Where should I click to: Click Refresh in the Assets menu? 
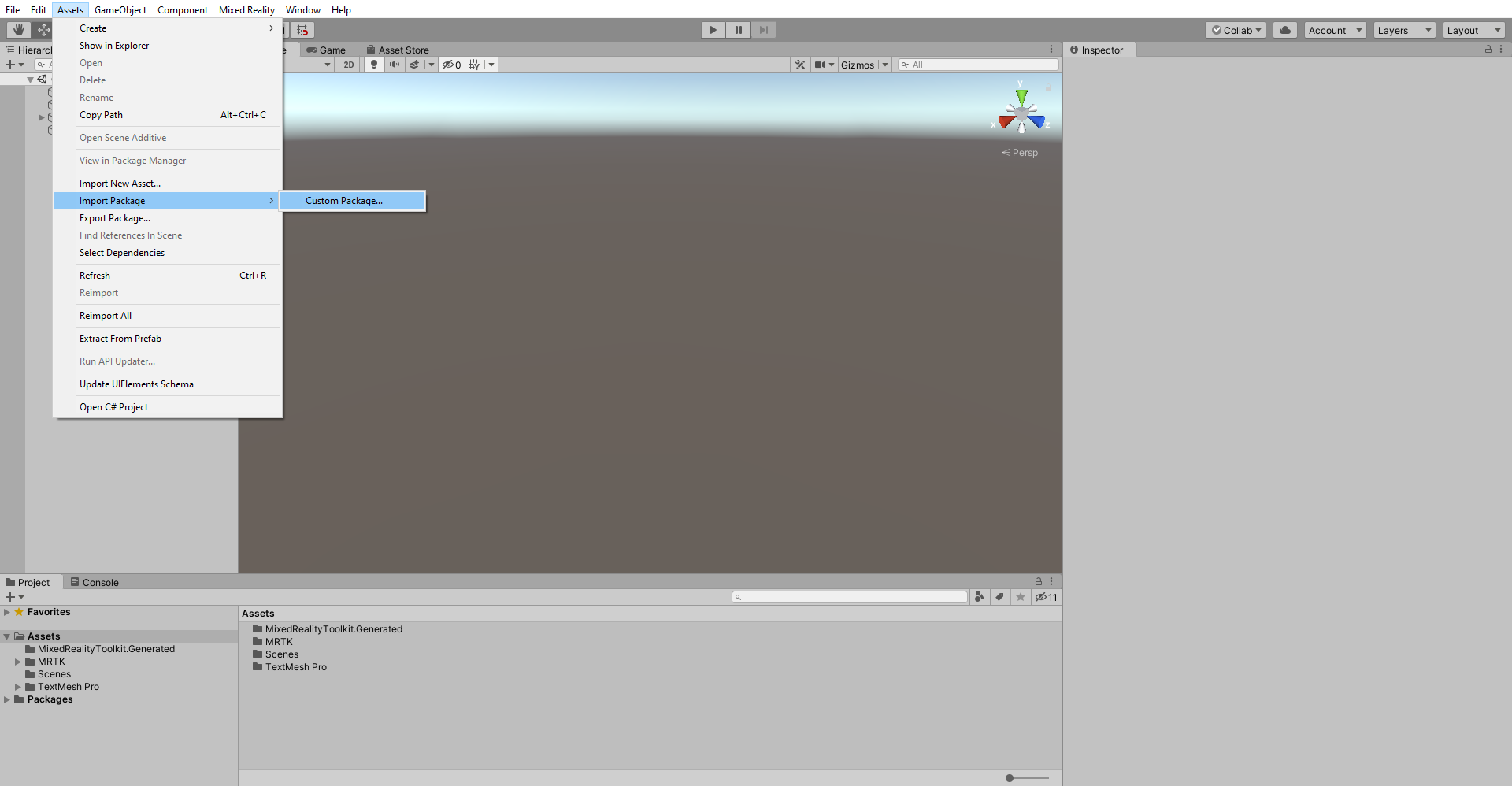168,276
